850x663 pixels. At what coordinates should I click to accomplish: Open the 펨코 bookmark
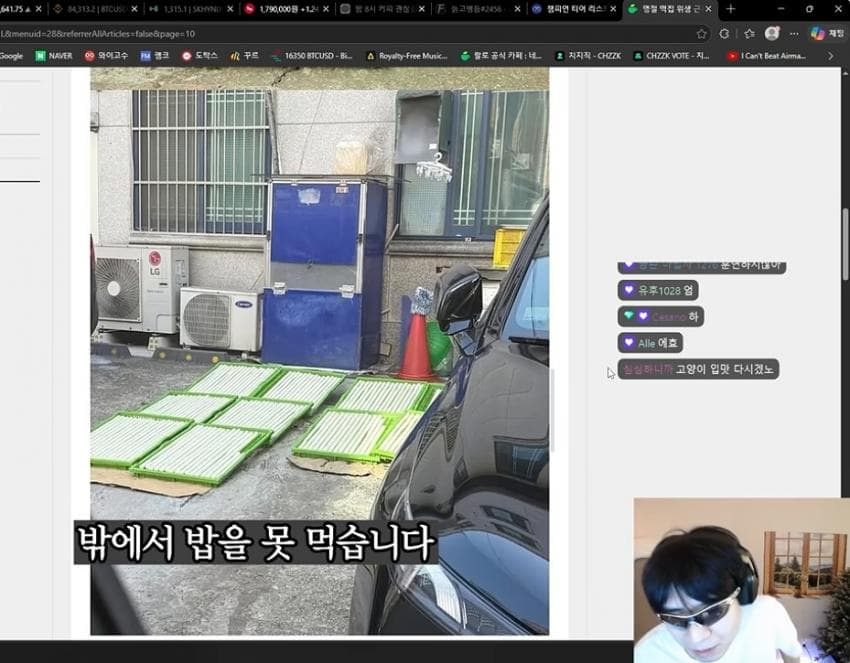click(155, 56)
